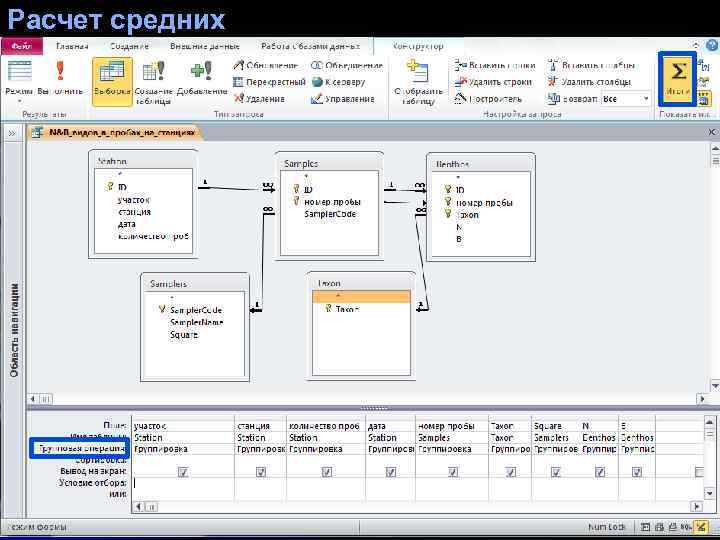Switch to Внешние данные tab

pos(205,46)
